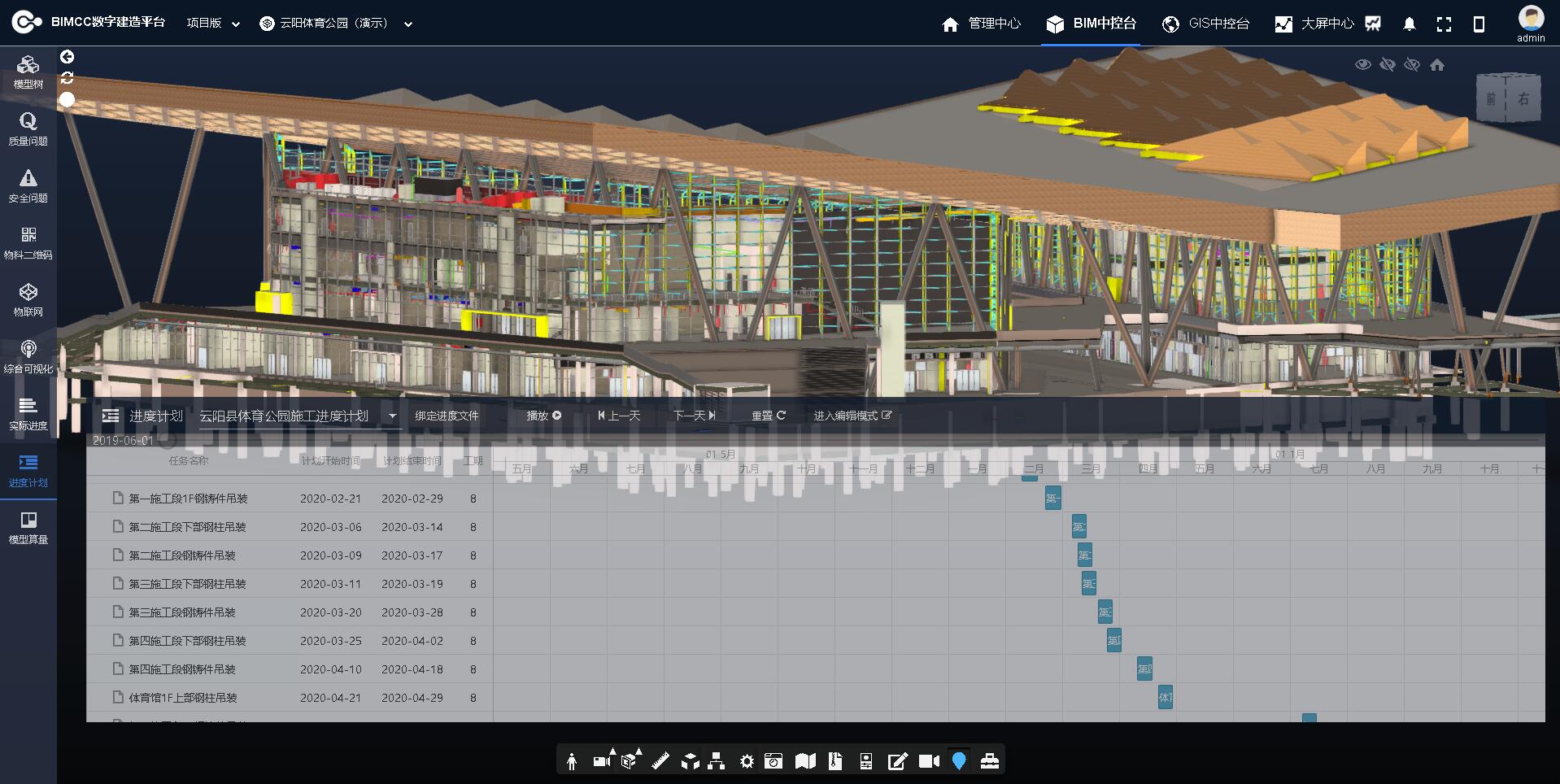1560x784 pixels.
Task: Go to 管理中心 in top navigation
Action: pos(981,24)
